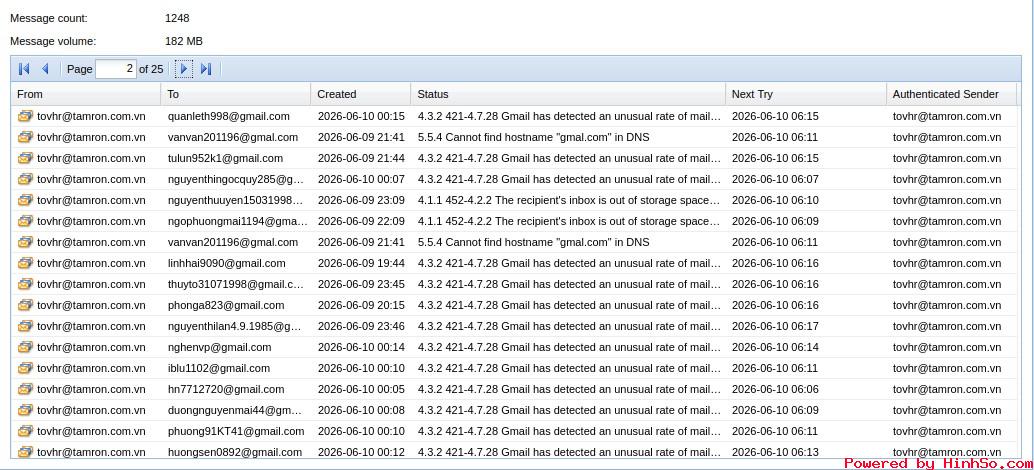Click mail icon for nguyenthingocquy285 row
The width and height of the screenshot is (1034, 470).
25,179
